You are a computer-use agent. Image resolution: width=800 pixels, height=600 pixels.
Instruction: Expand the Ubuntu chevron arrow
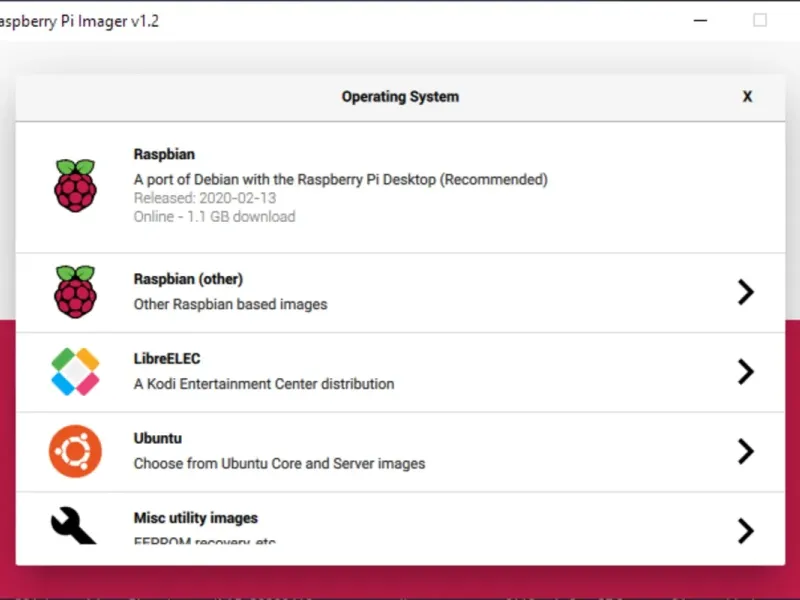click(745, 451)
